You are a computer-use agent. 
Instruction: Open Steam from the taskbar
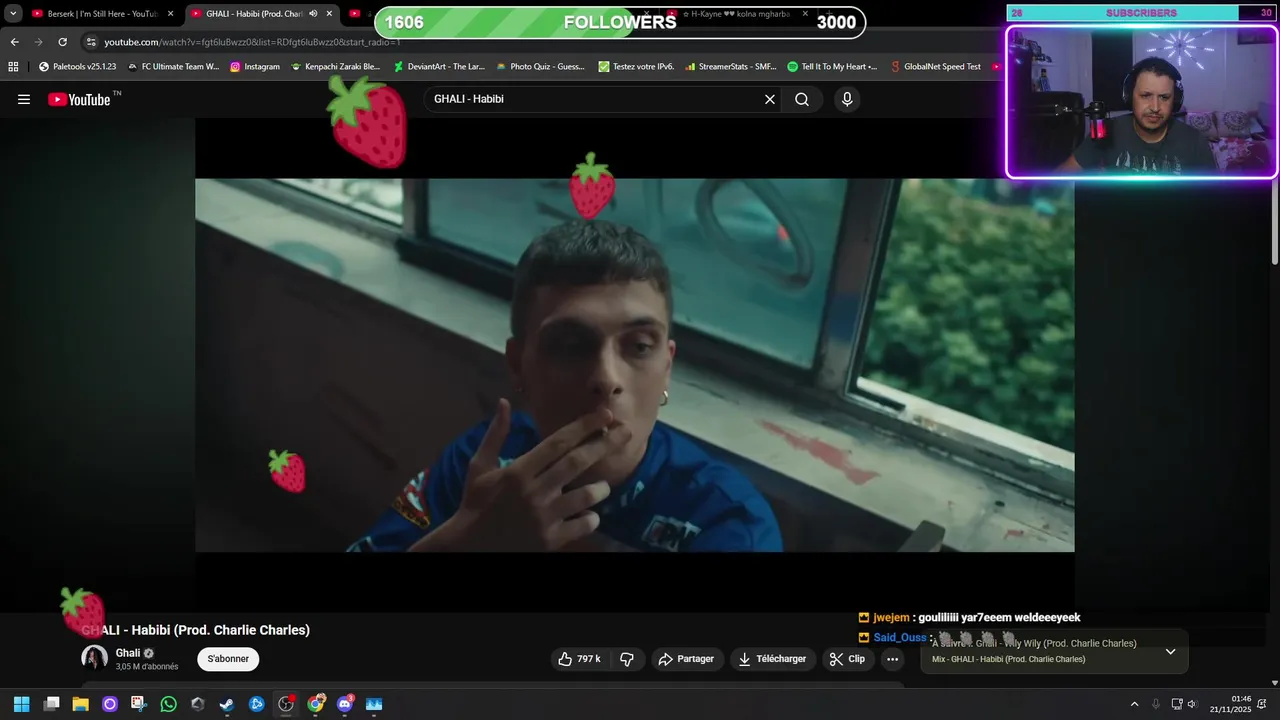[227, 704]
